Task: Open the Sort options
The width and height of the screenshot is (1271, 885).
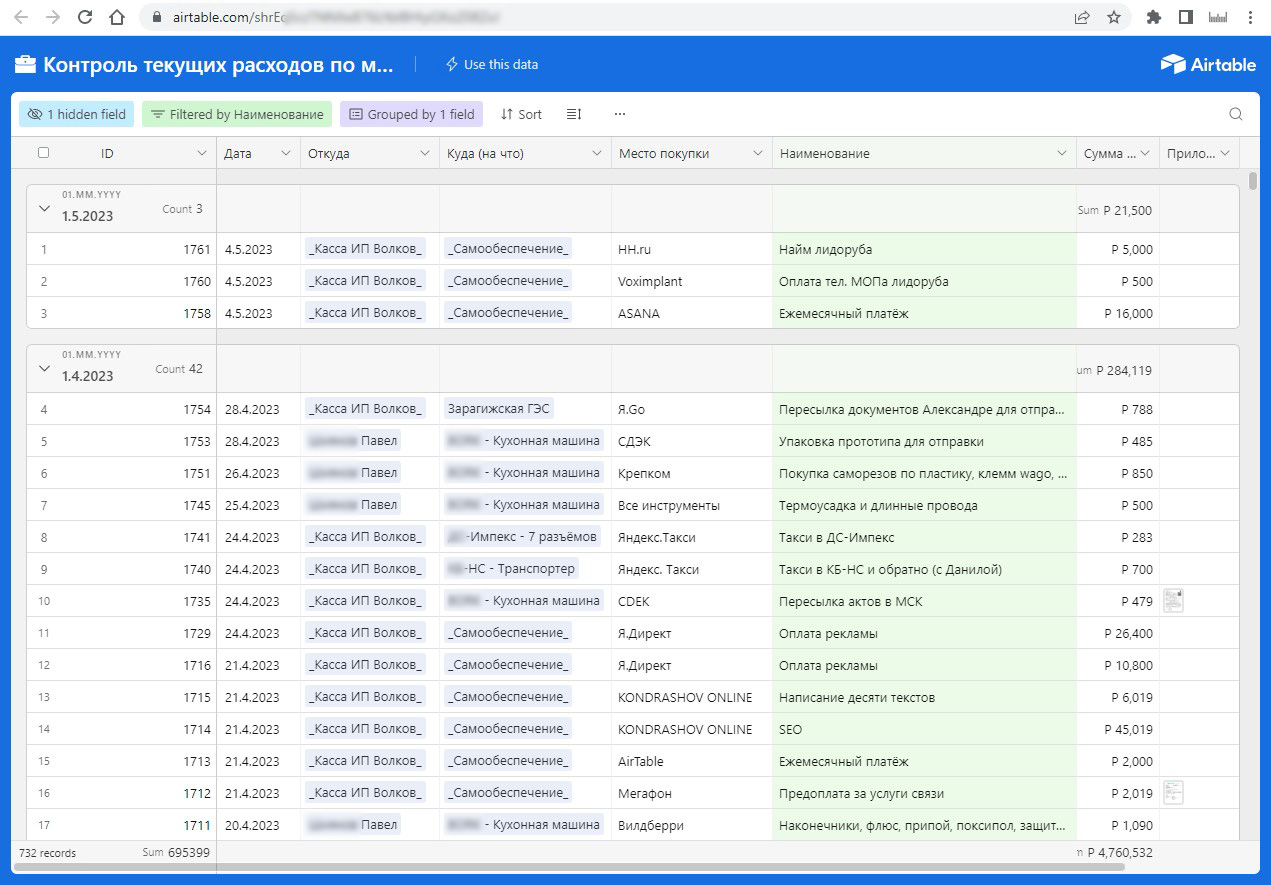Action: click(521, 114)
